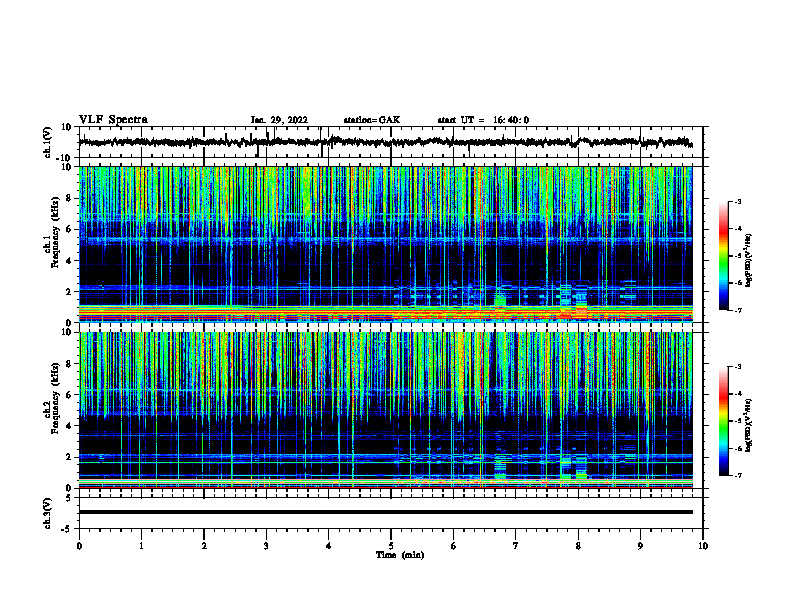Screen dimensions: 792x612
Task: Click the 'ch.1(V)' waveform axis label
Action: pos(48,142)
